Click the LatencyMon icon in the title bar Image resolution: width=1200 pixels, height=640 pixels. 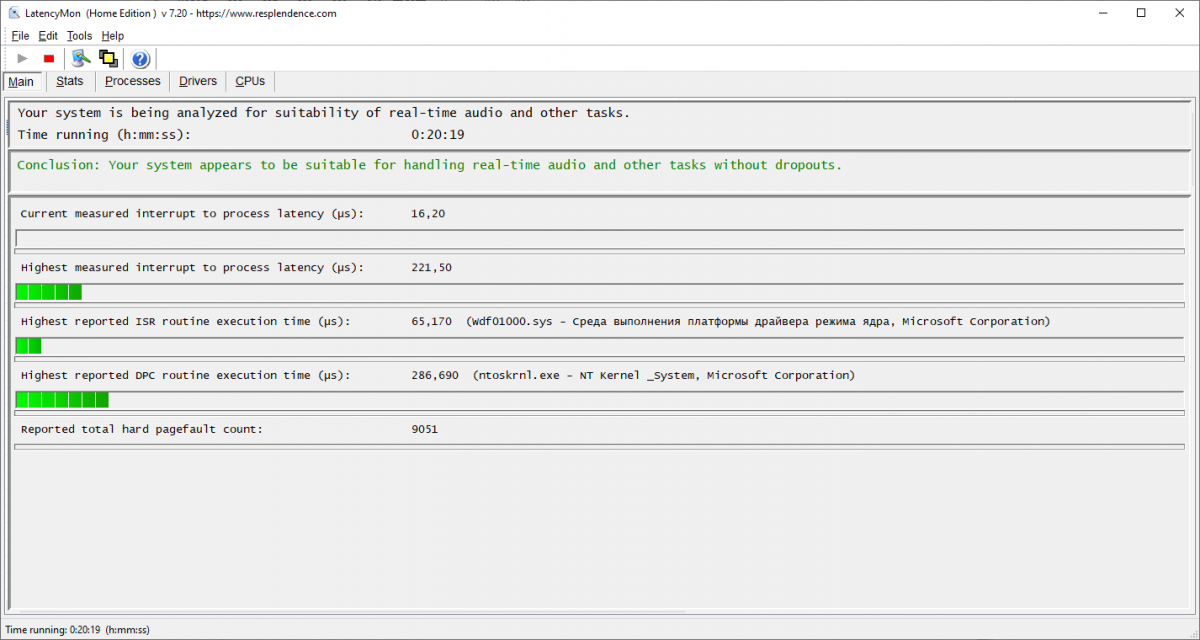pos(14,14)
